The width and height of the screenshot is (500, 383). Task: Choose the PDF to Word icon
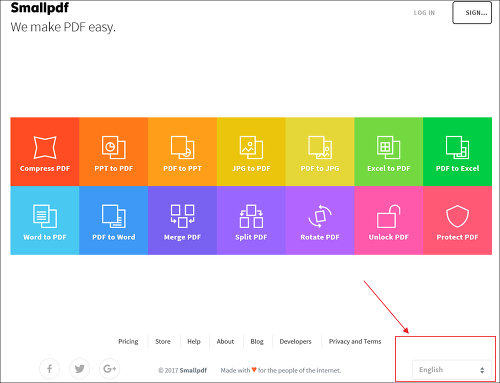(114, 216)
